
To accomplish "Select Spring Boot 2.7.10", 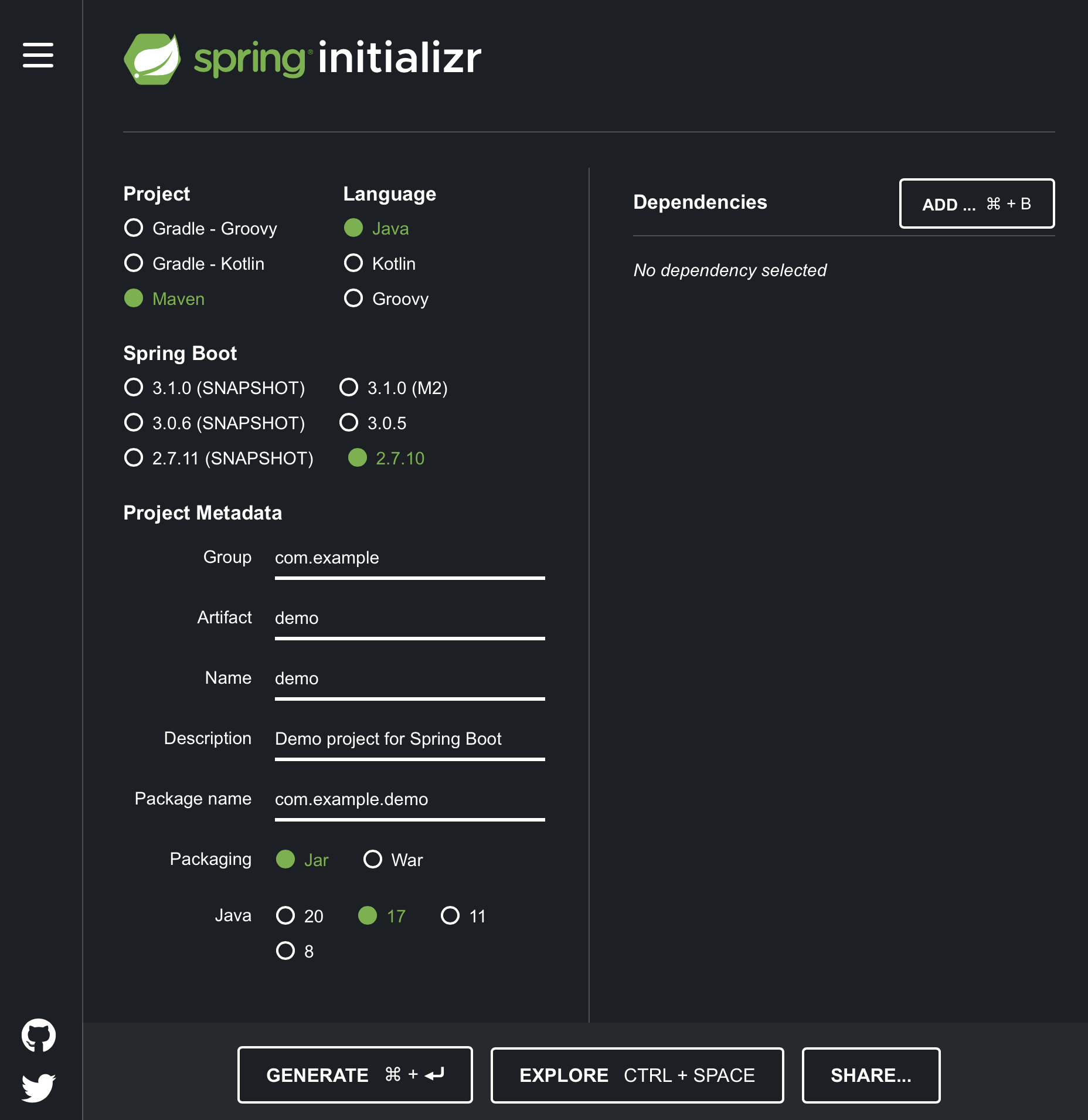I will [x=386, y=458].
